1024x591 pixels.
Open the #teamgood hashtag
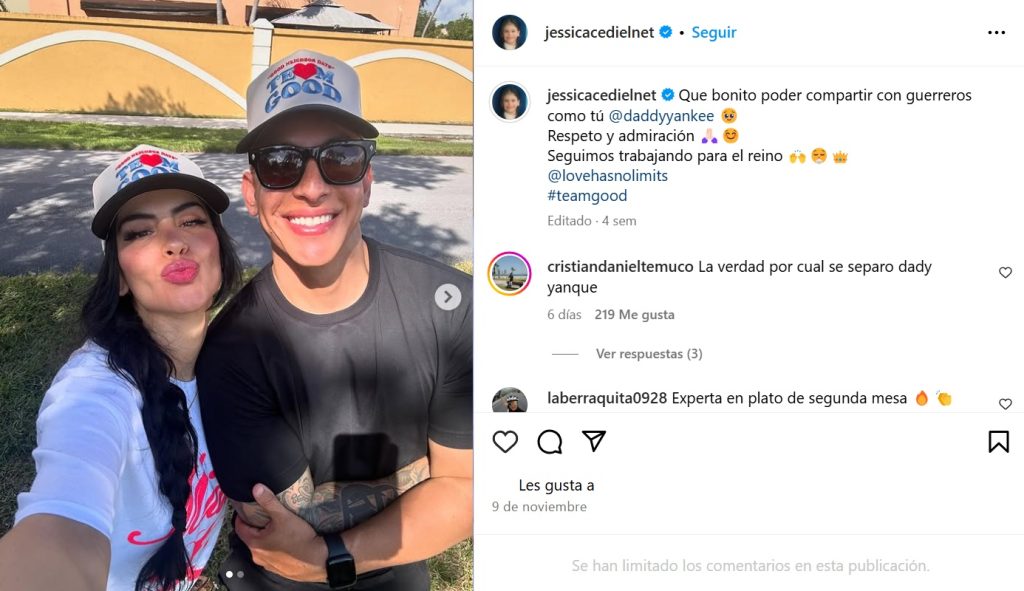(x=587, y=196)
